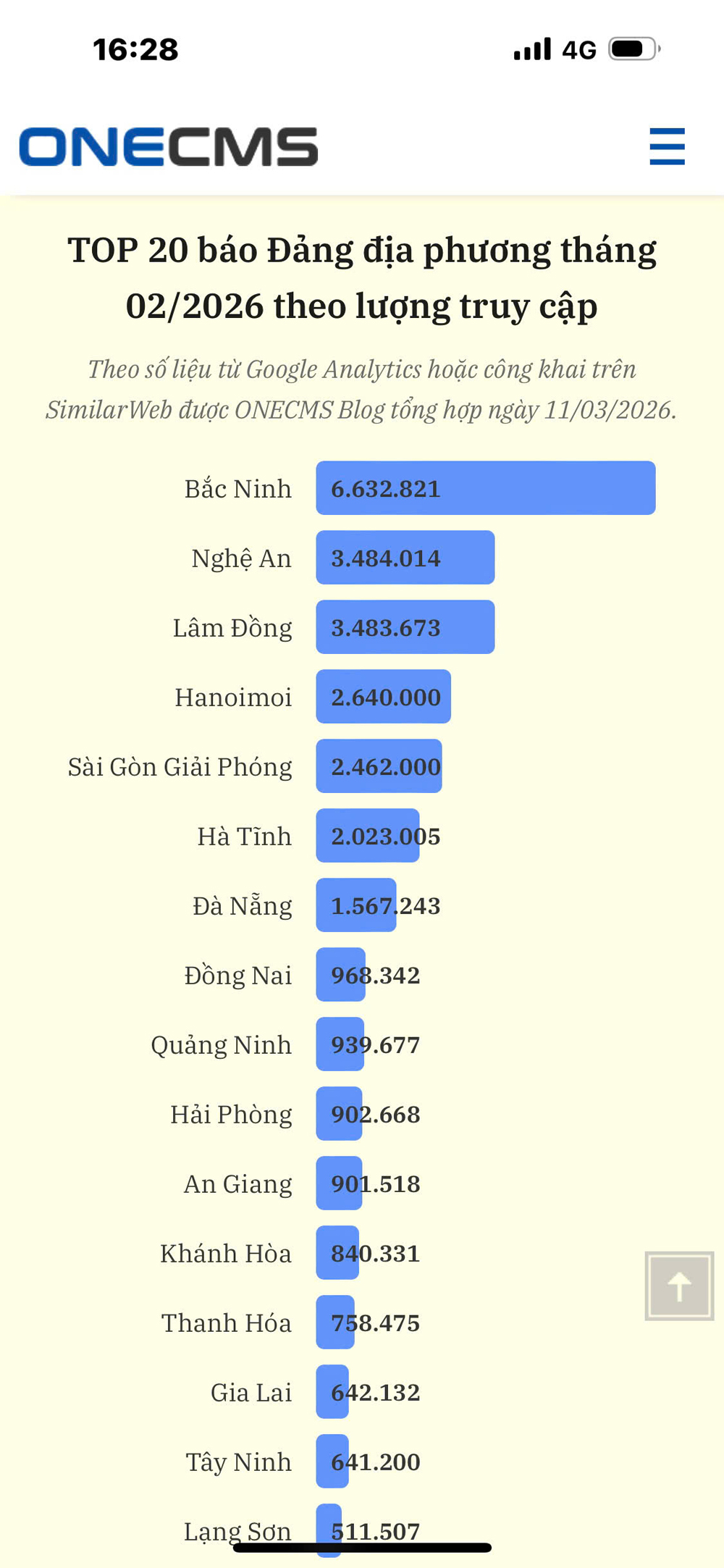This screenshot has width=724, height=1568.
Task: Click the scroll-to-top arrow button
Action: tap(679, 1286)
